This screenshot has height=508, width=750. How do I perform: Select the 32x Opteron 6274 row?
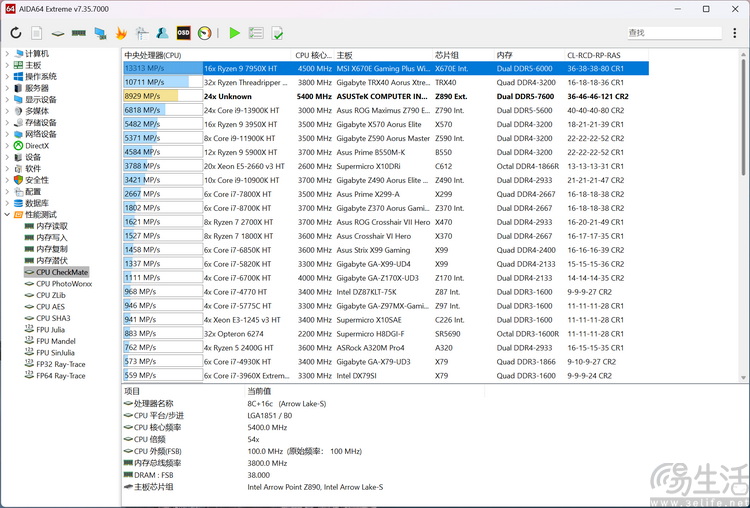386,333
